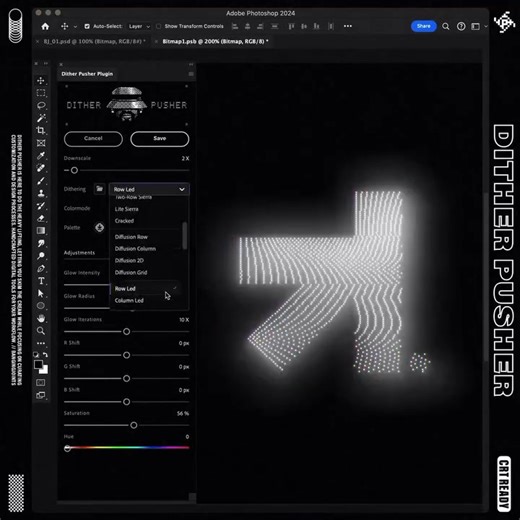Screen dimensions: 520x520
Task: Click the Saturation slider handle
Action: point(134,425)
